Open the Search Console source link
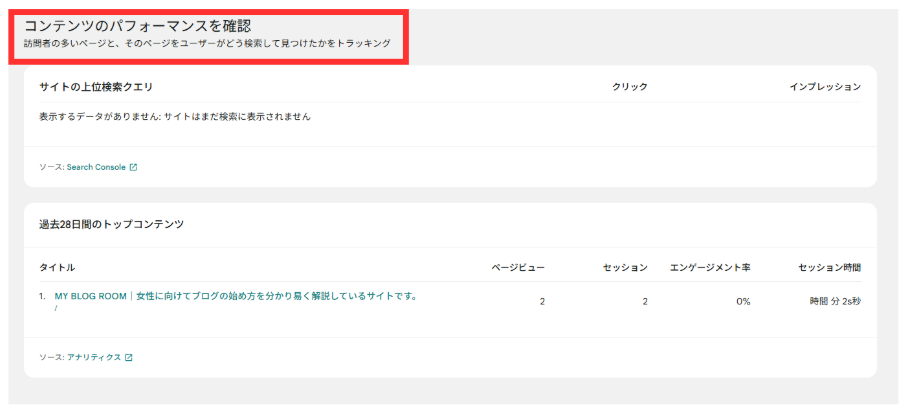923x418 pixels. coord(96,167)
